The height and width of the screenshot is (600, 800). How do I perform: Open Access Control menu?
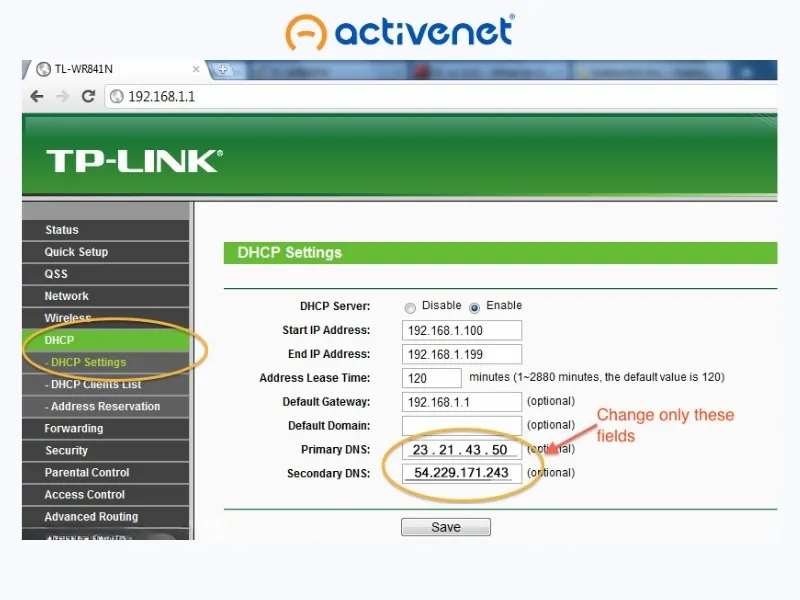[106, 495]
